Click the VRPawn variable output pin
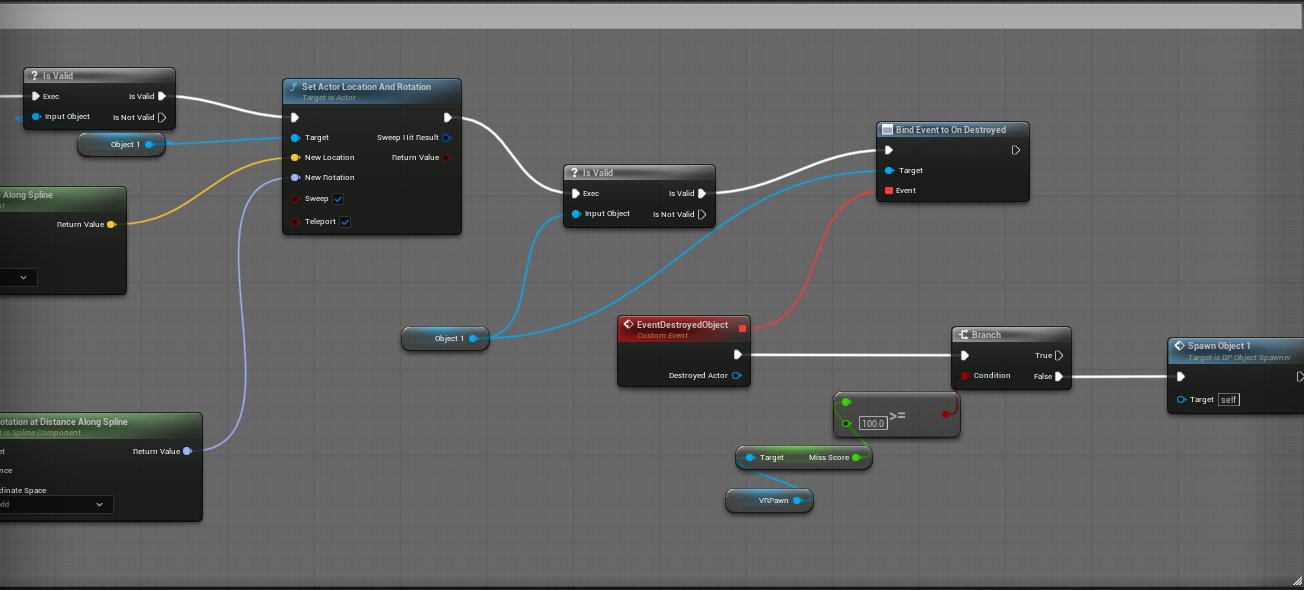This screenshot has width=1304, height=590. tap(797, 501)
